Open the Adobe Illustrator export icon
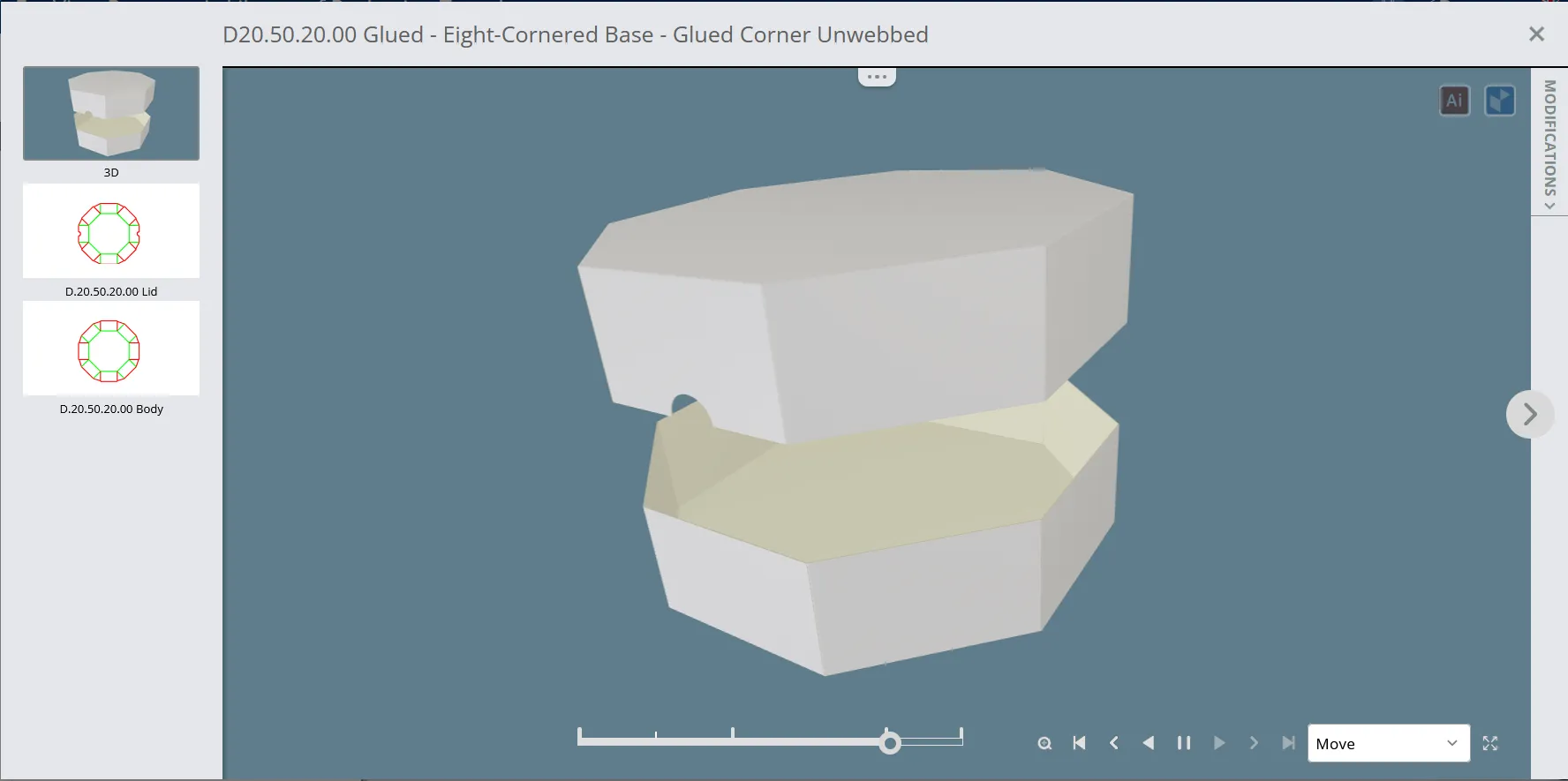The image size is (1568, 781). [1454, 101]
